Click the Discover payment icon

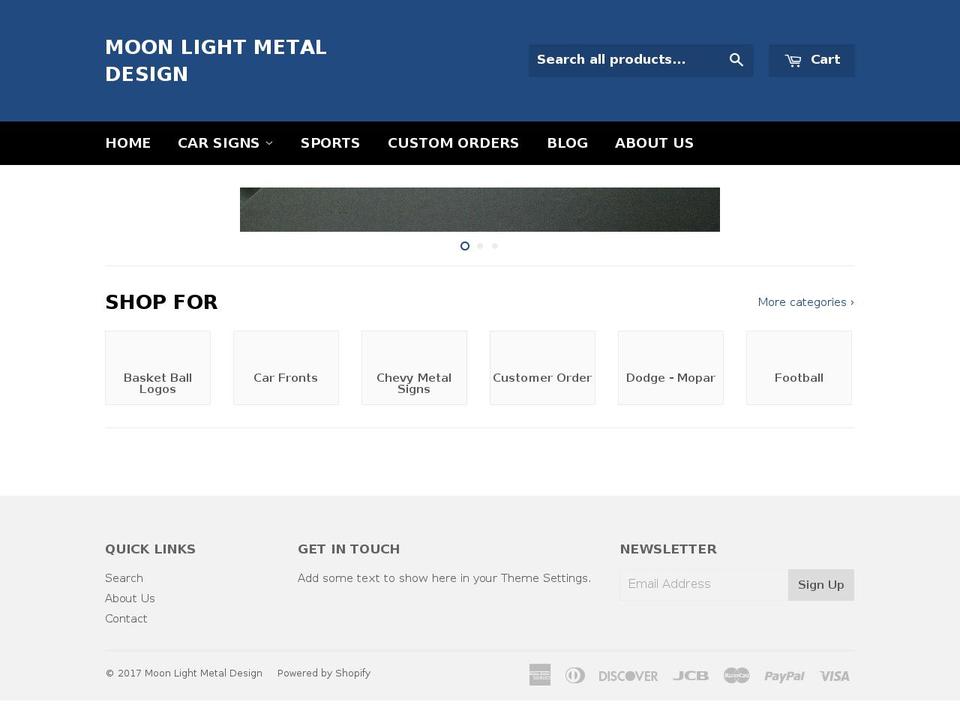628,676
